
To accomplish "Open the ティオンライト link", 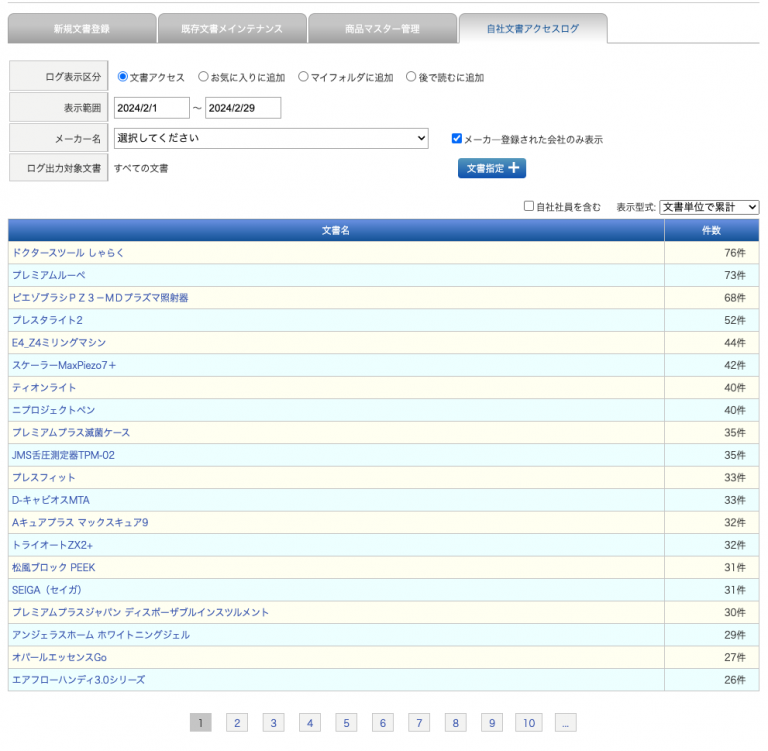I will coord(44,388).
